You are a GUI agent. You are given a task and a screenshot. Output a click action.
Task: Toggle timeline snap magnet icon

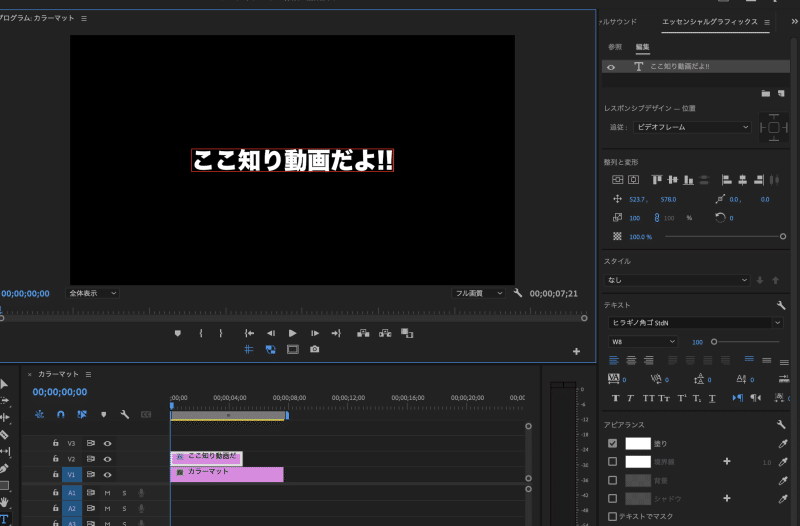click(61, 414)
